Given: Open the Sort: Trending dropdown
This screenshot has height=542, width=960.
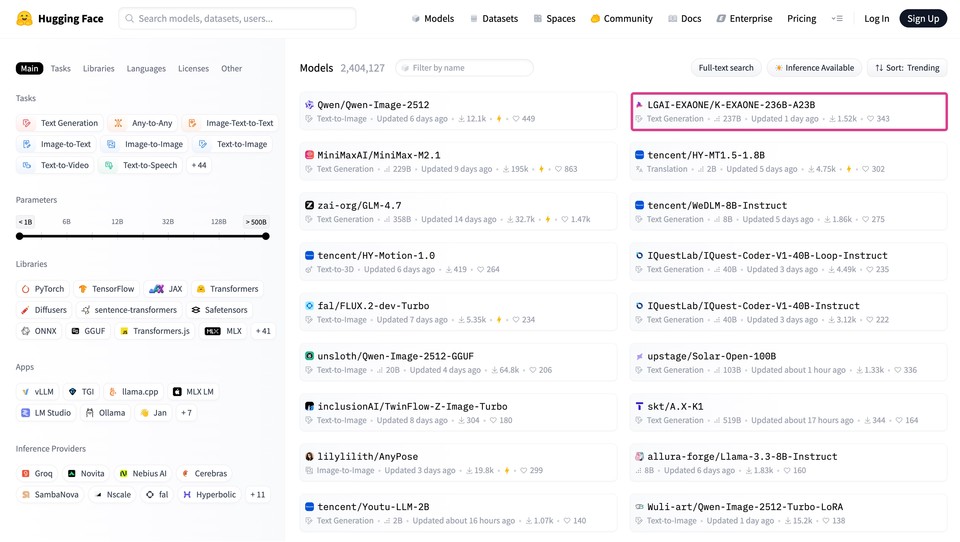Looking at the screenshot, I should tap(907, 68).
